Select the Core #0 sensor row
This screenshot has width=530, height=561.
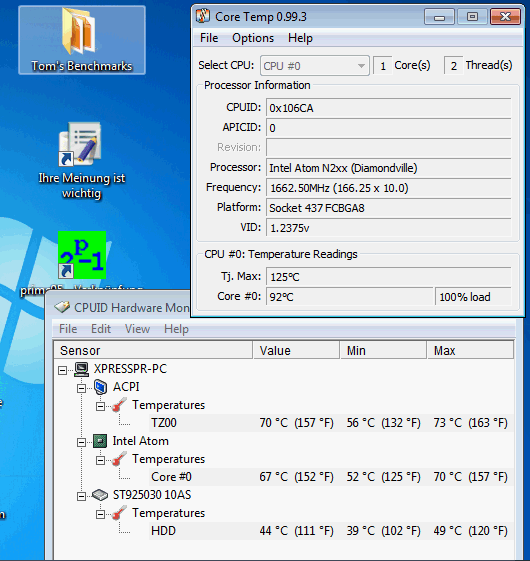tap(331, 477)
